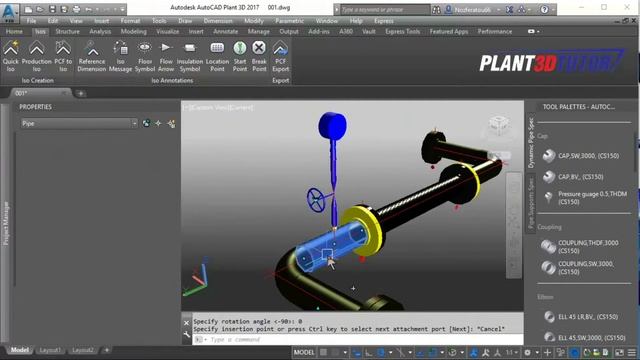
Task: Switch to the Layout1 tab
Action: [x=50, y=350]
